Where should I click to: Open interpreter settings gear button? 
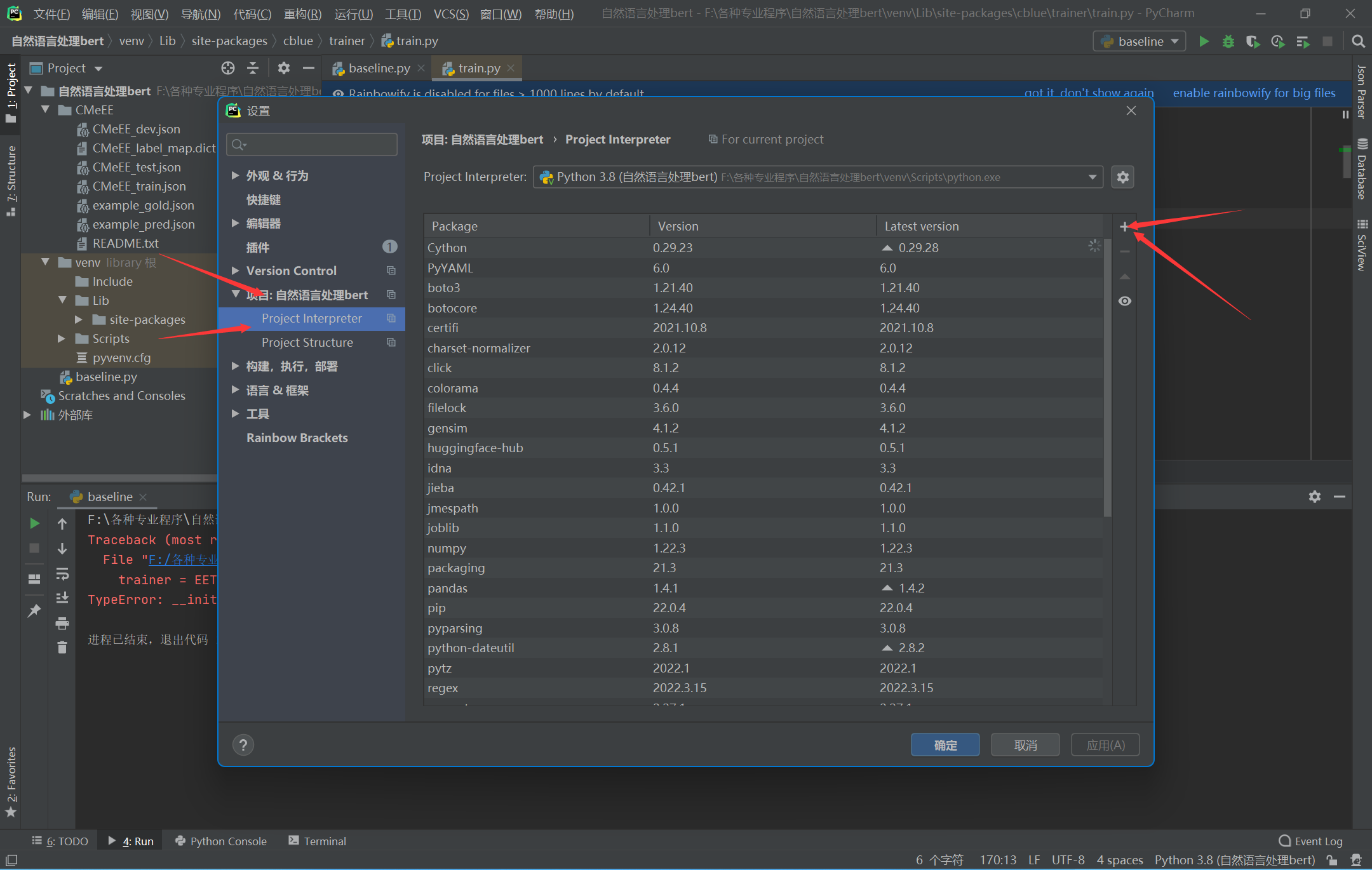coord(1123,177)
